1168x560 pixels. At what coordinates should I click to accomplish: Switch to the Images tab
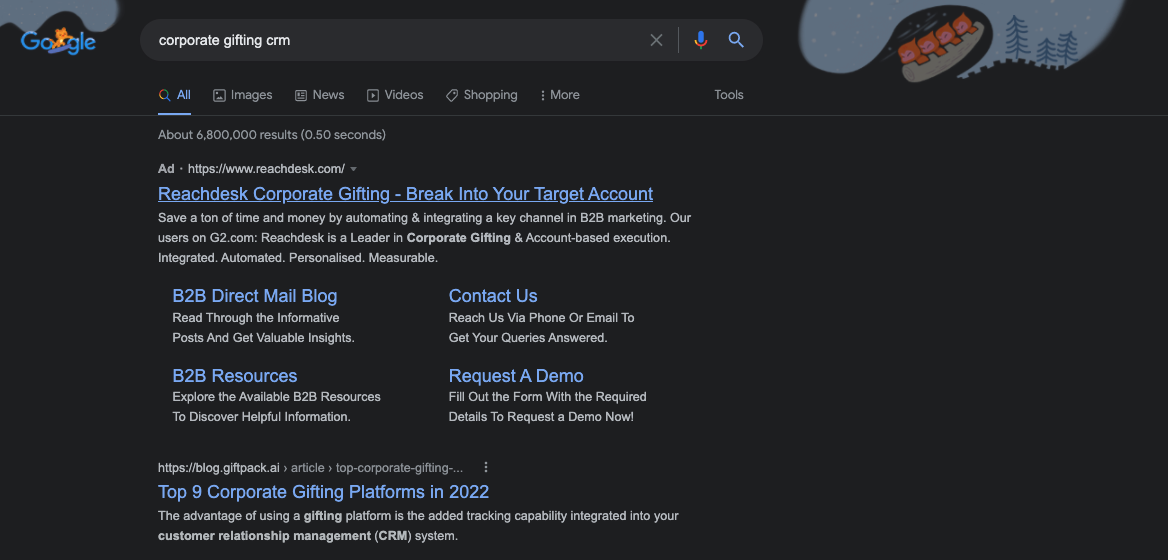tap(242, 95)
